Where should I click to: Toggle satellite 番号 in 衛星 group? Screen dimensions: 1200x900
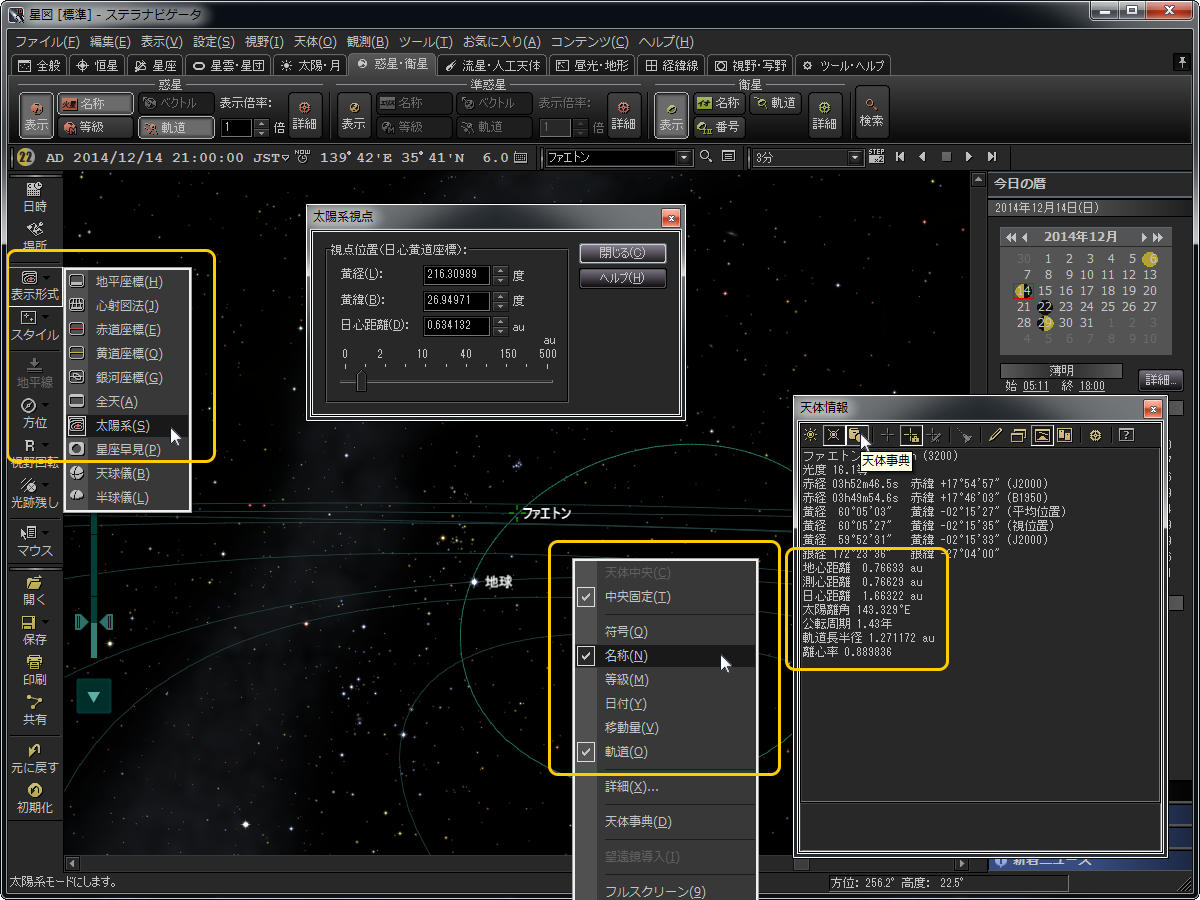click(x=719, y=127)
